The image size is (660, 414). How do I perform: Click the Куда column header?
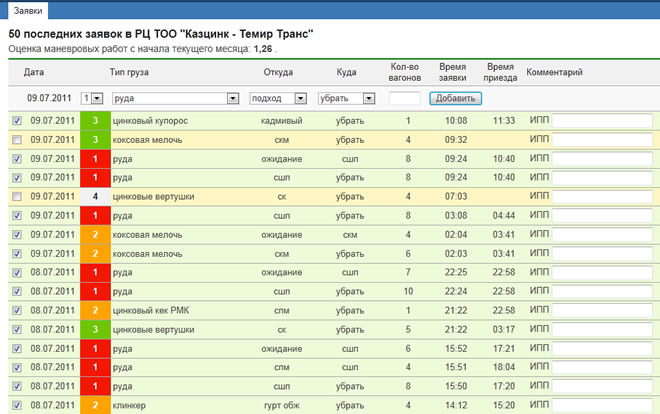346,72
